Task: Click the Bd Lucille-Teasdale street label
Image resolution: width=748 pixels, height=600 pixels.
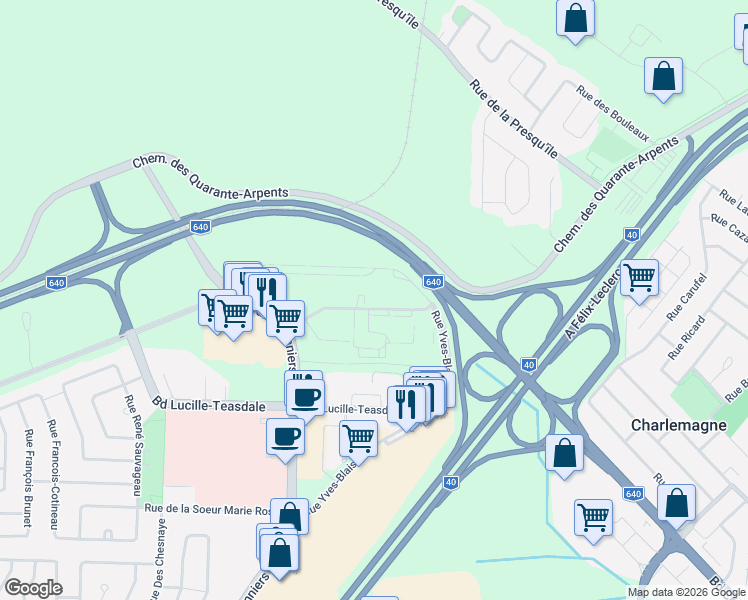Action: click(209, 405)
